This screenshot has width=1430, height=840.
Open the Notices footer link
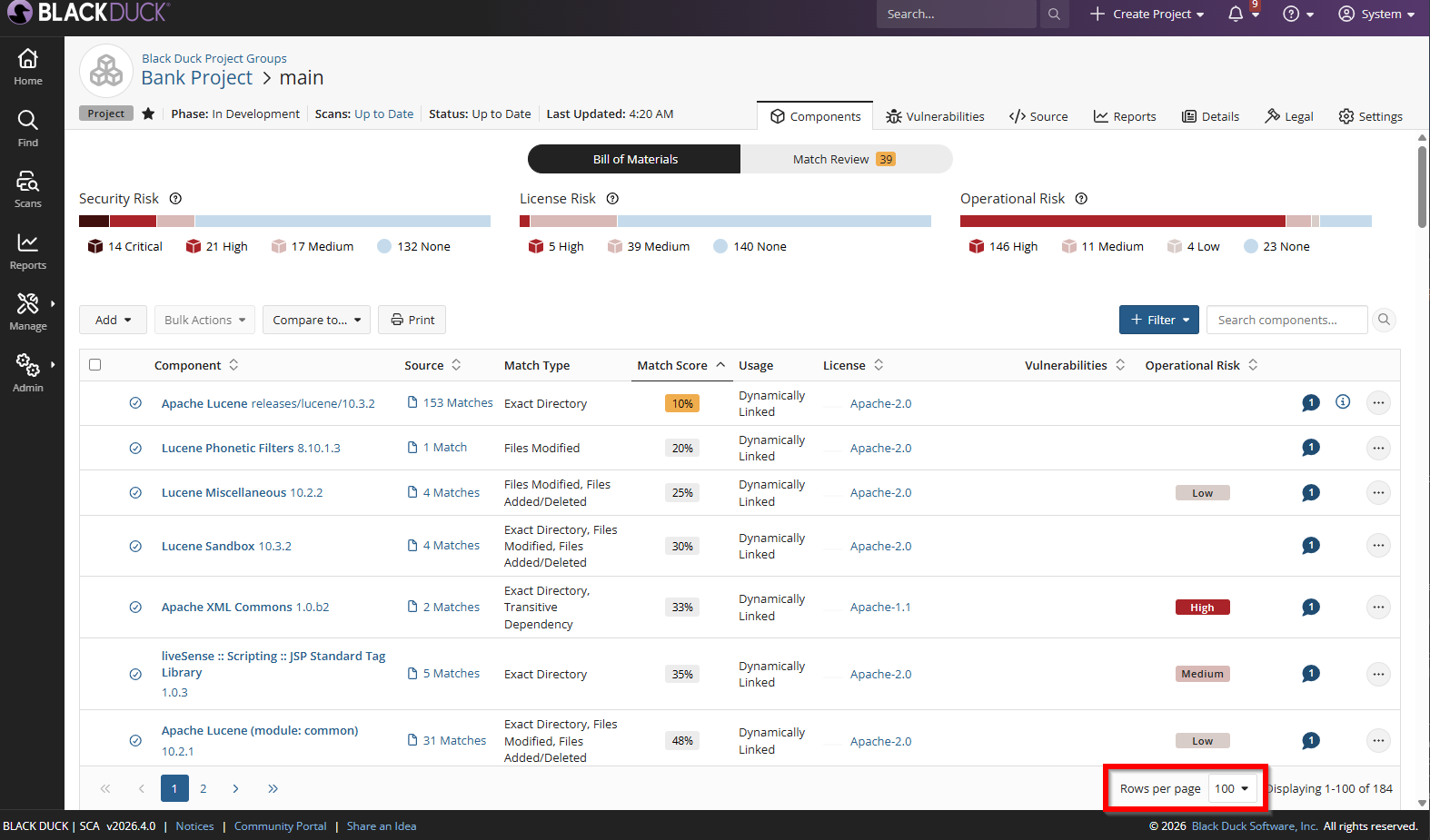tap(195, 826)
